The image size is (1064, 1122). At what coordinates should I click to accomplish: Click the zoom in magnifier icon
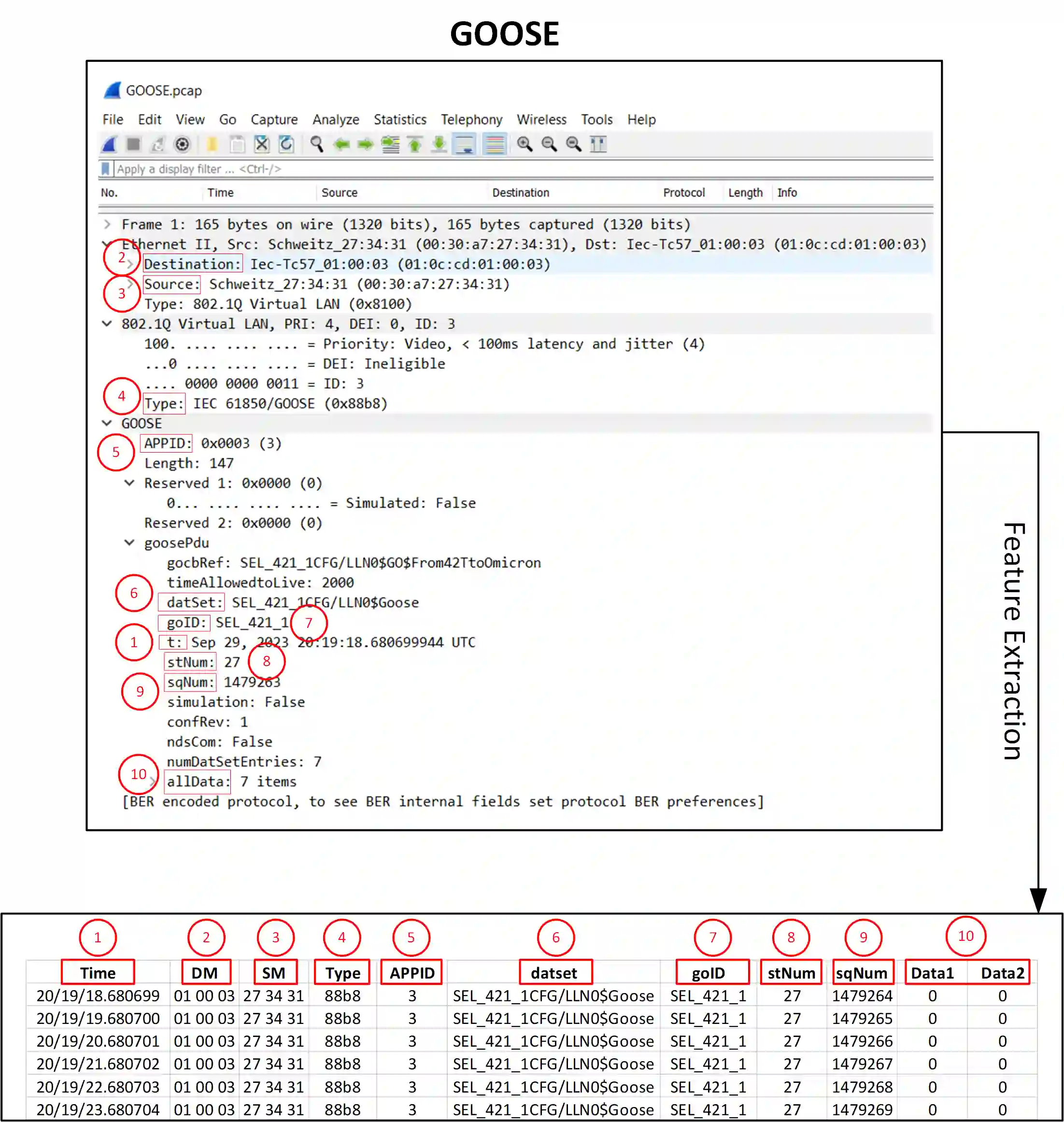[x=525, y=144]
